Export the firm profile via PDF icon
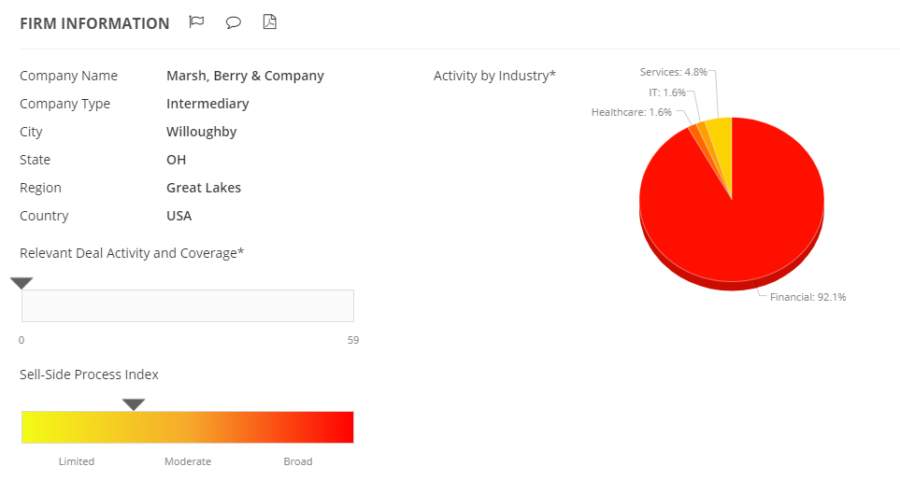Viewport: 900px width, 495px height. (x=270, y=22)
